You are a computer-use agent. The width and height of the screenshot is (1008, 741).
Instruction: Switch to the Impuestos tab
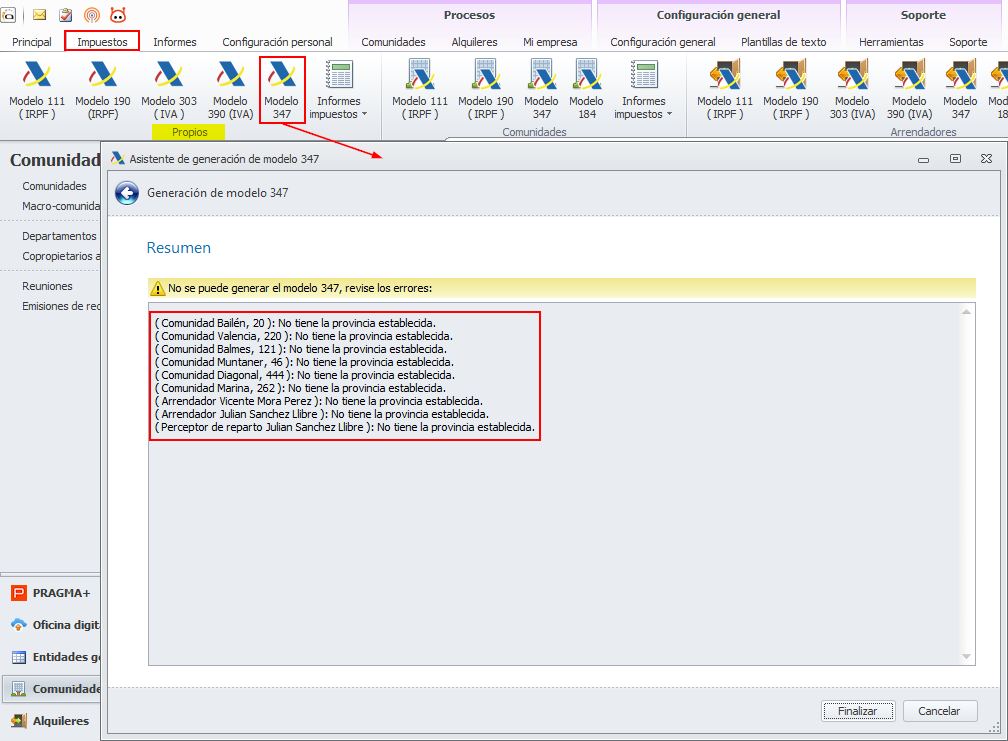tap(102, 42)
